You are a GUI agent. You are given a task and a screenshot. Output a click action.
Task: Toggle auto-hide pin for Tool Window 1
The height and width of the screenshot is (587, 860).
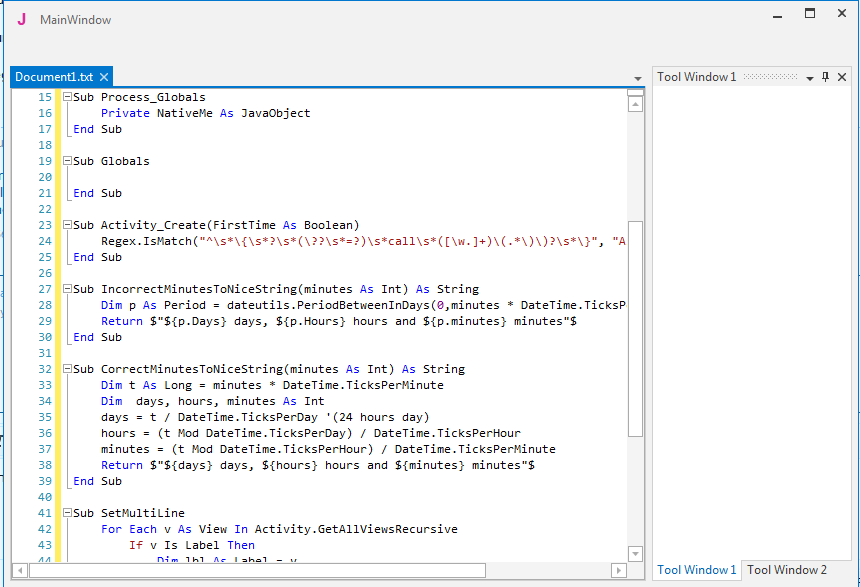click(x=825, y=77)
